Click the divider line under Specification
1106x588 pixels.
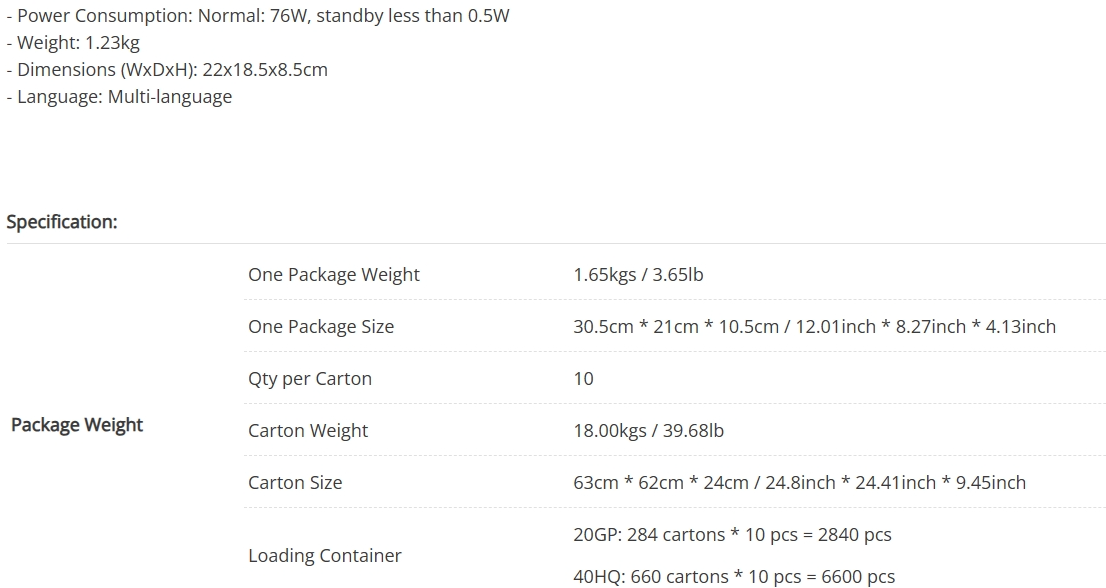556,243
